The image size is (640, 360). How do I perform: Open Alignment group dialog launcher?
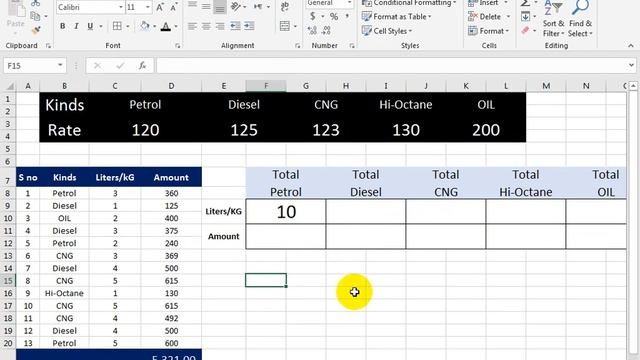[x=298, y=46]
